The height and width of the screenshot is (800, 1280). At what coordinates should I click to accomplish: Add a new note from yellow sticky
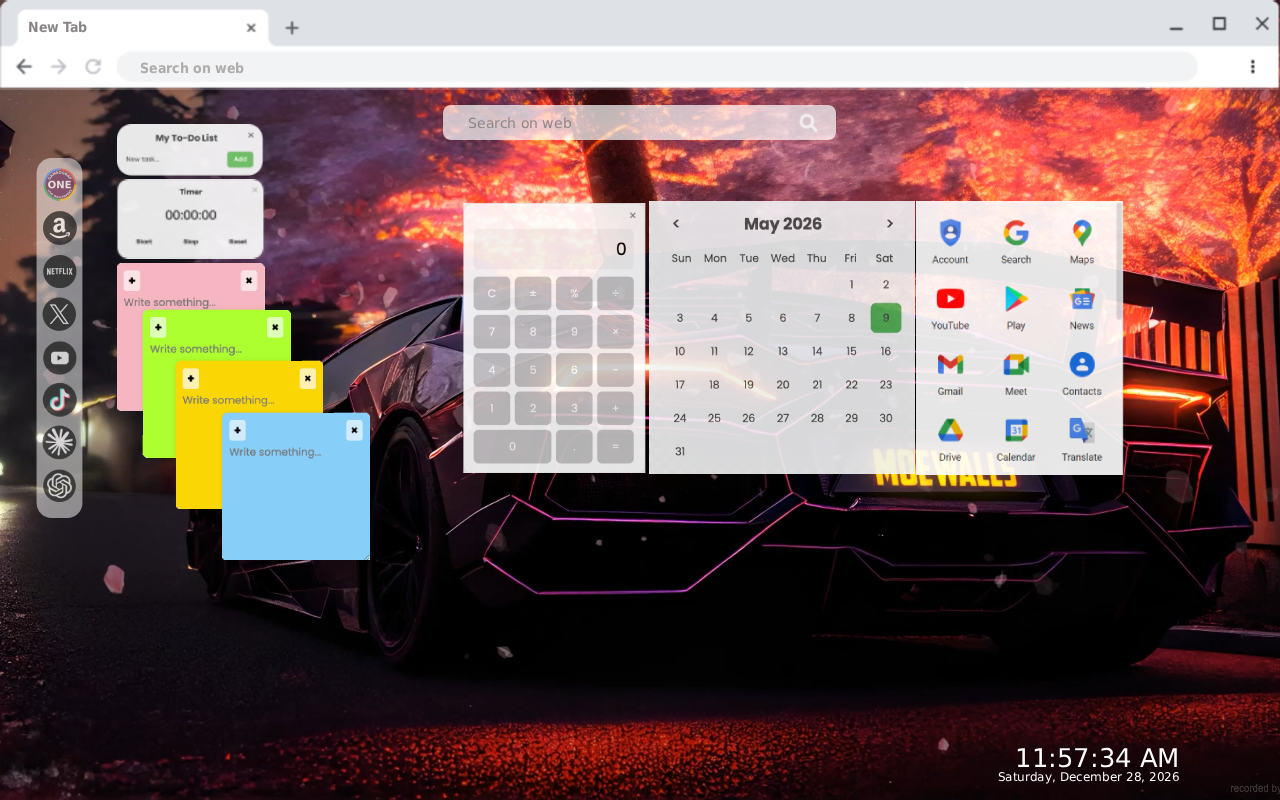[x=191, y=379]
